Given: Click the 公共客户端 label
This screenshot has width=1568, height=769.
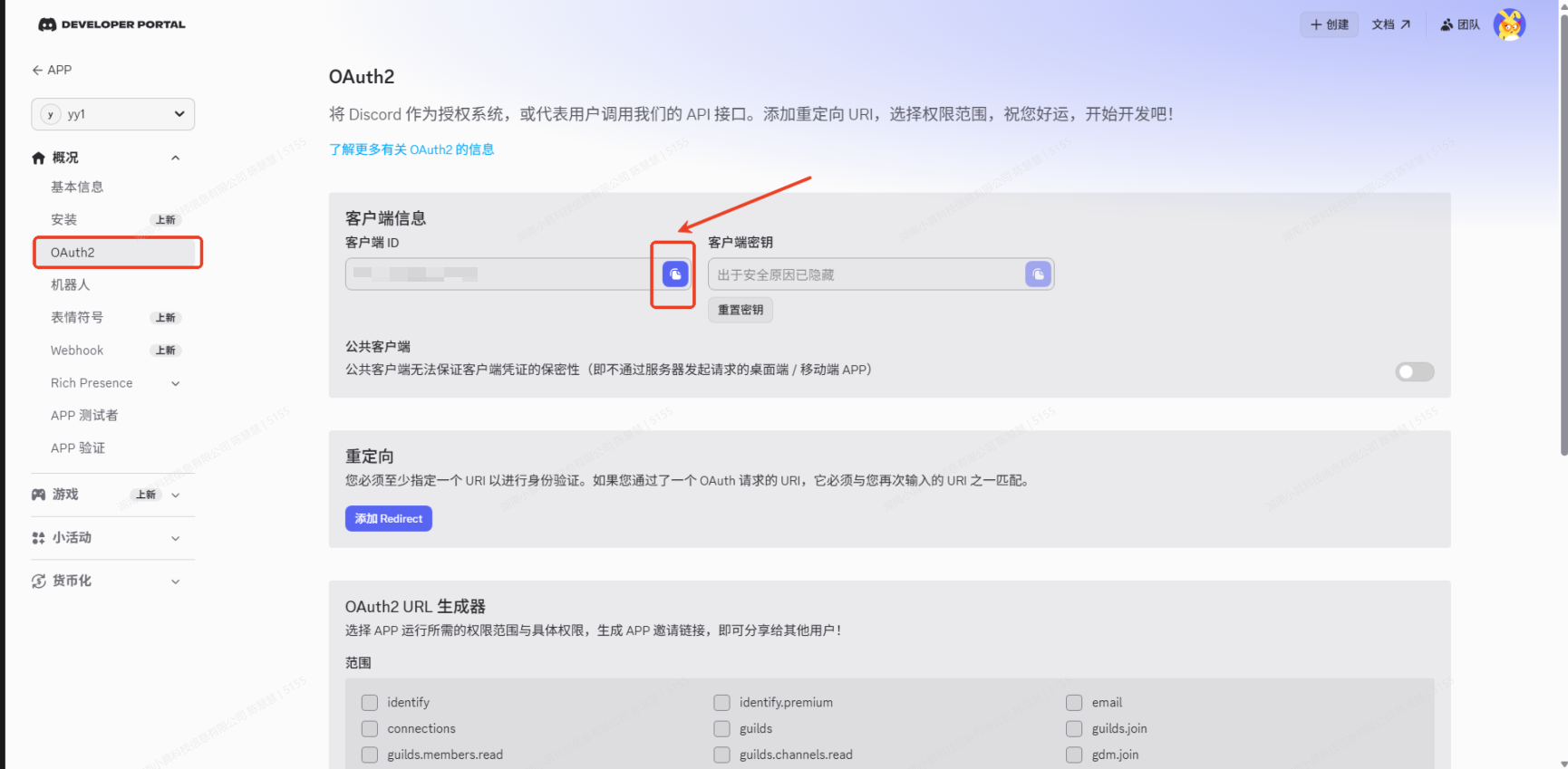Looking at the screenshot, I should click(378, 347).
